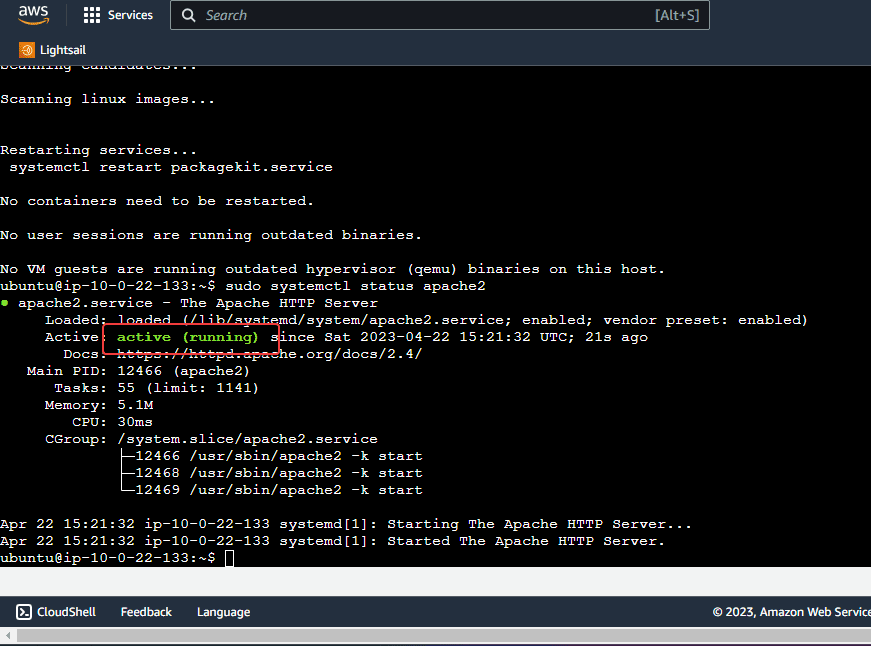Click 'Starting The Apache HTTP Server...' log line
The image size is (871, 646).
click(539, 524)
